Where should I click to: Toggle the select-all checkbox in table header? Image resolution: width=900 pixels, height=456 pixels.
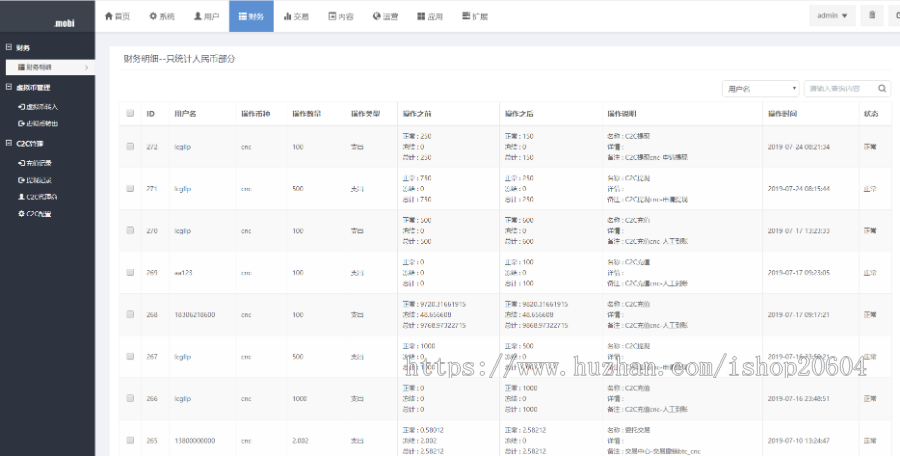pos(130,113)
